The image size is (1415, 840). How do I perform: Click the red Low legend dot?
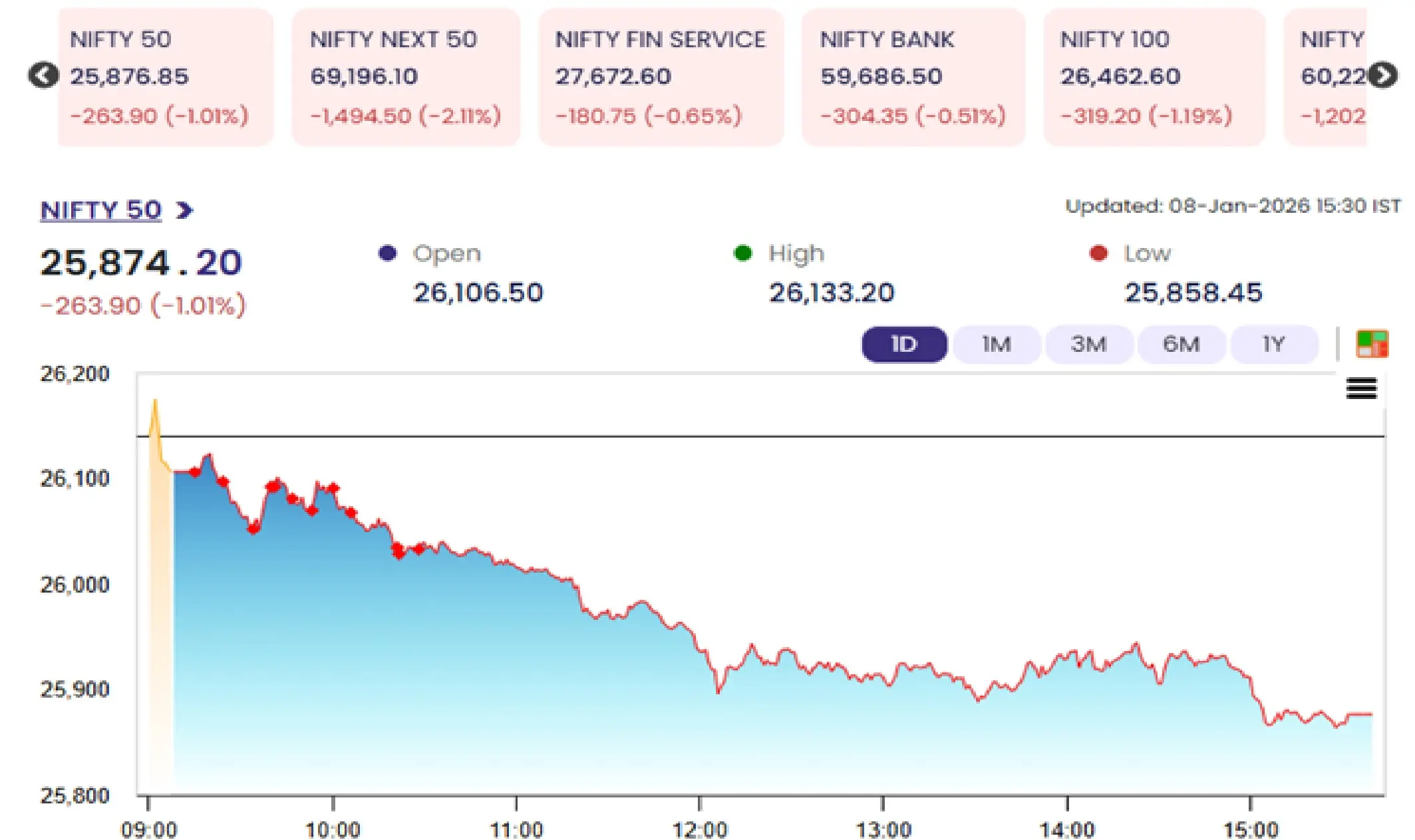[1098, 253]
